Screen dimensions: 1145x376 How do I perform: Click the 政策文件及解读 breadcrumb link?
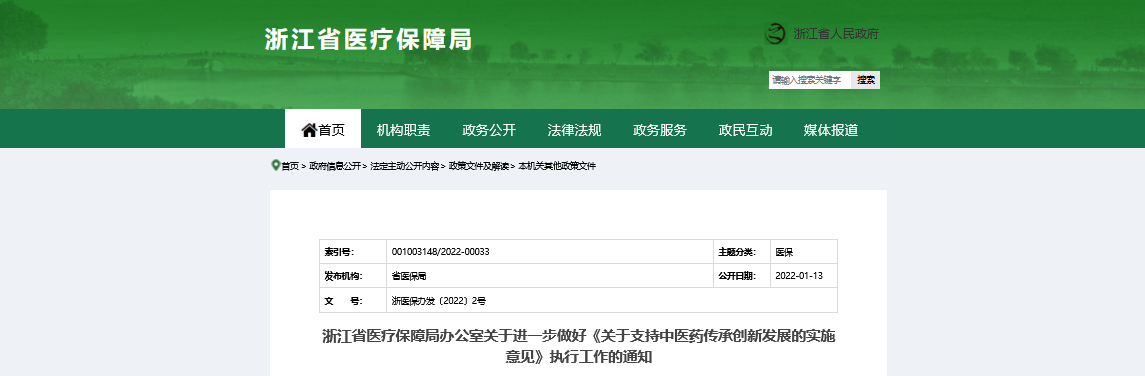[x=478, y=166]
